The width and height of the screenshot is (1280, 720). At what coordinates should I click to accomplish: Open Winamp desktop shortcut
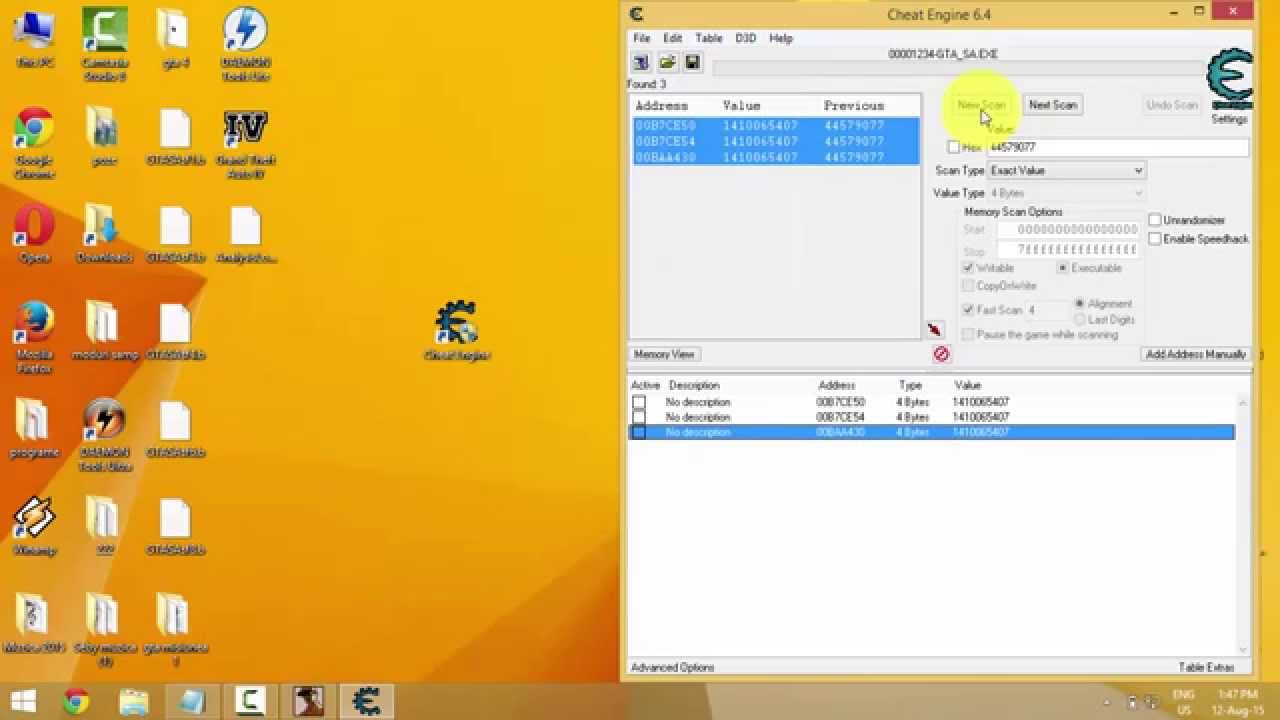pyautogui.click(x=34, y=526)
